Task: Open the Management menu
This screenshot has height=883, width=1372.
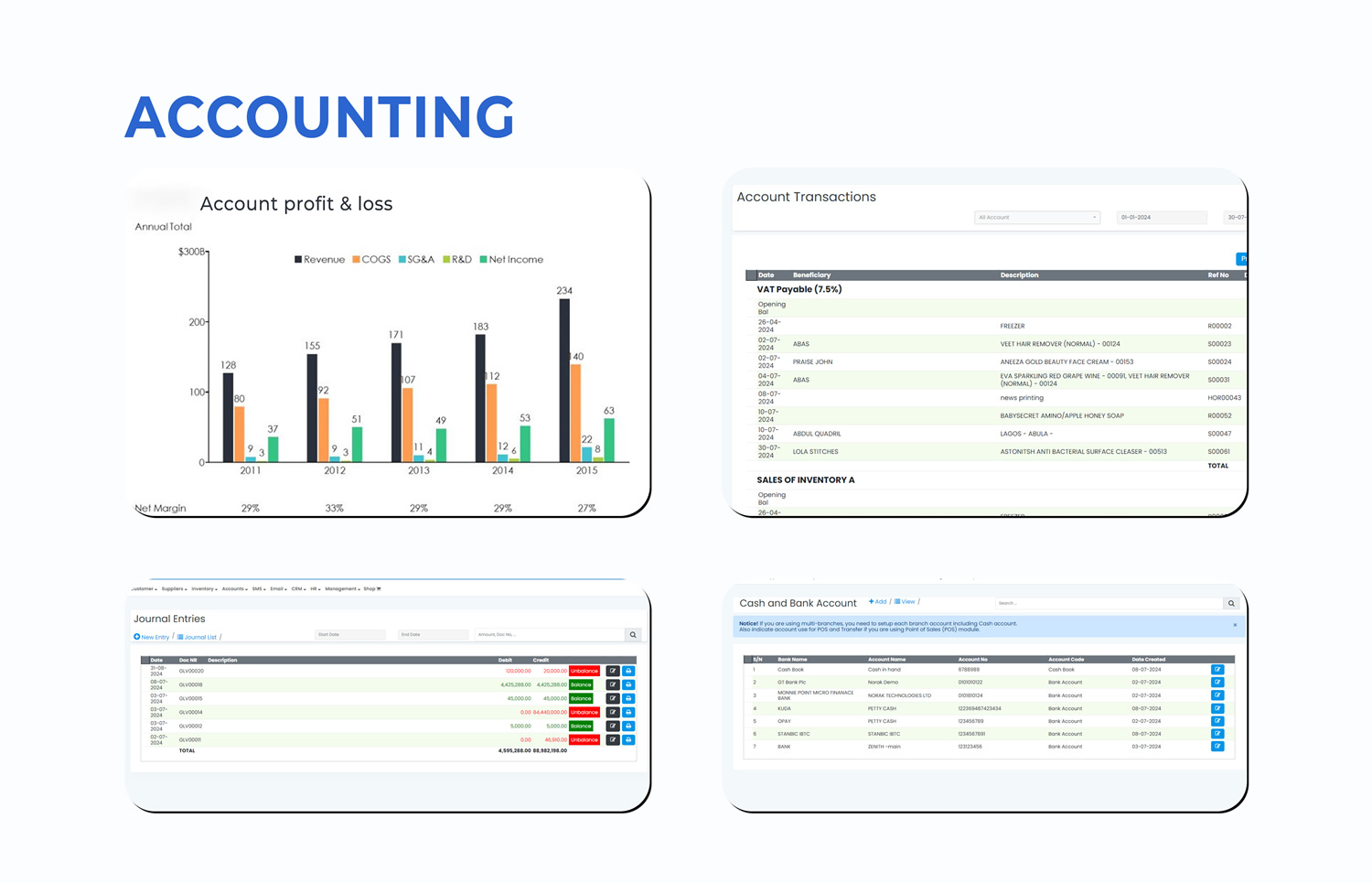Action: 342,589
